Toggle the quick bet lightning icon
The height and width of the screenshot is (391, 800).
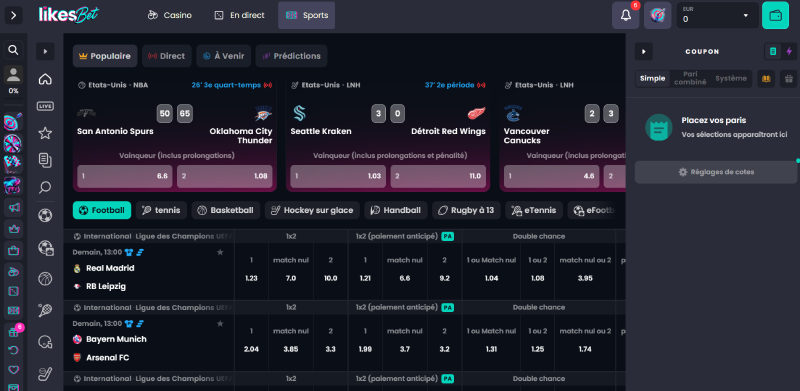pyautogui.click(x=789, y=51)
